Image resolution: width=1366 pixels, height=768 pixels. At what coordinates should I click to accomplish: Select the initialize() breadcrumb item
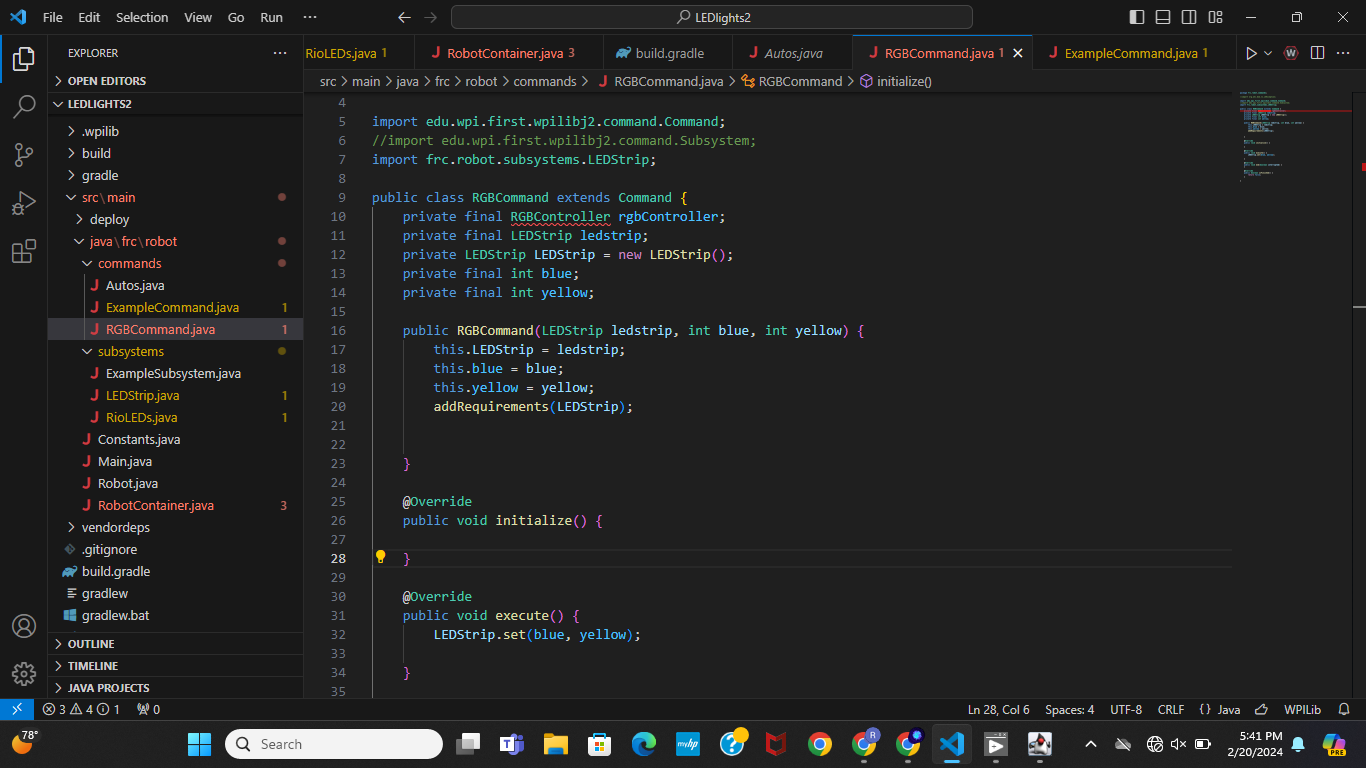click(x=895, y=81)
